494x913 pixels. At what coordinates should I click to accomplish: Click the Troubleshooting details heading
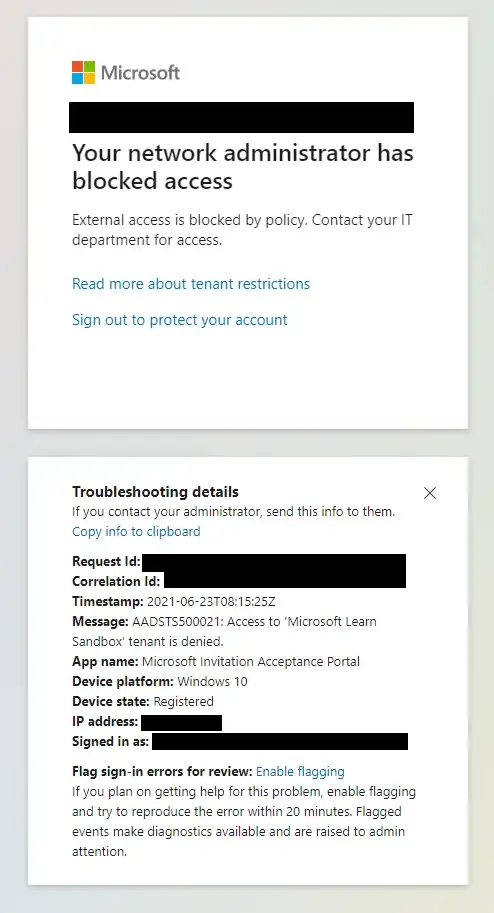pos(156,492)
